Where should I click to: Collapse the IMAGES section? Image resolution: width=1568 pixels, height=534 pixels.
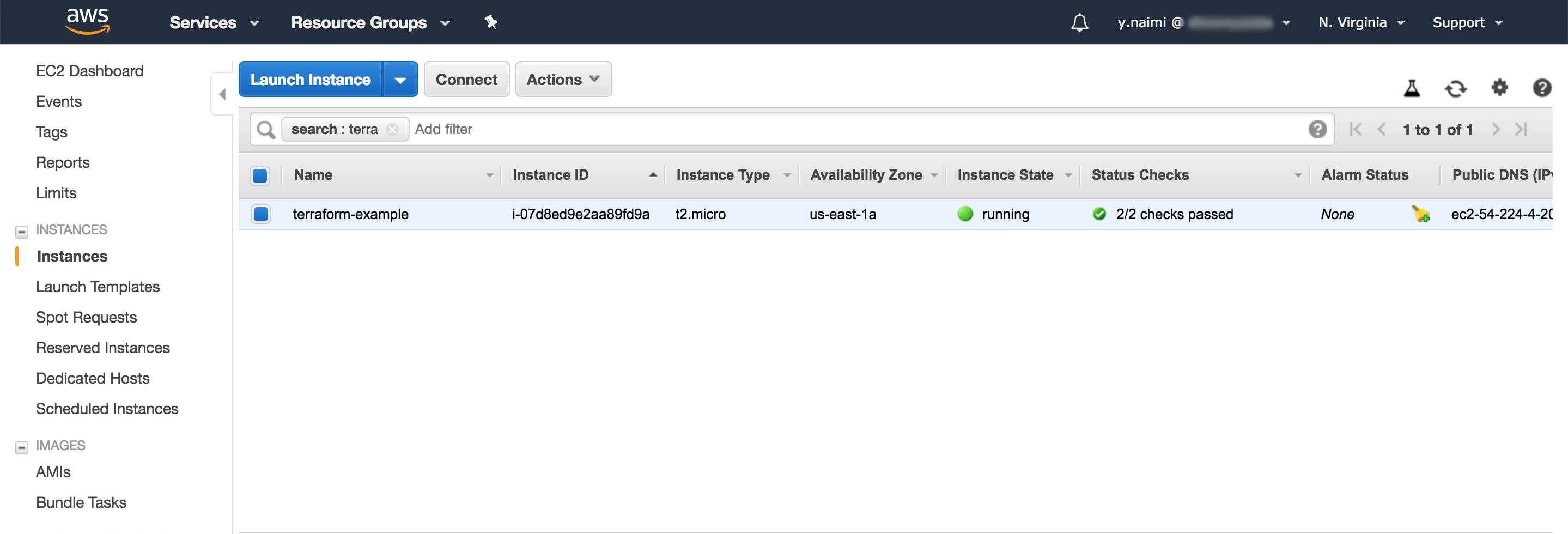click(21, 447)
